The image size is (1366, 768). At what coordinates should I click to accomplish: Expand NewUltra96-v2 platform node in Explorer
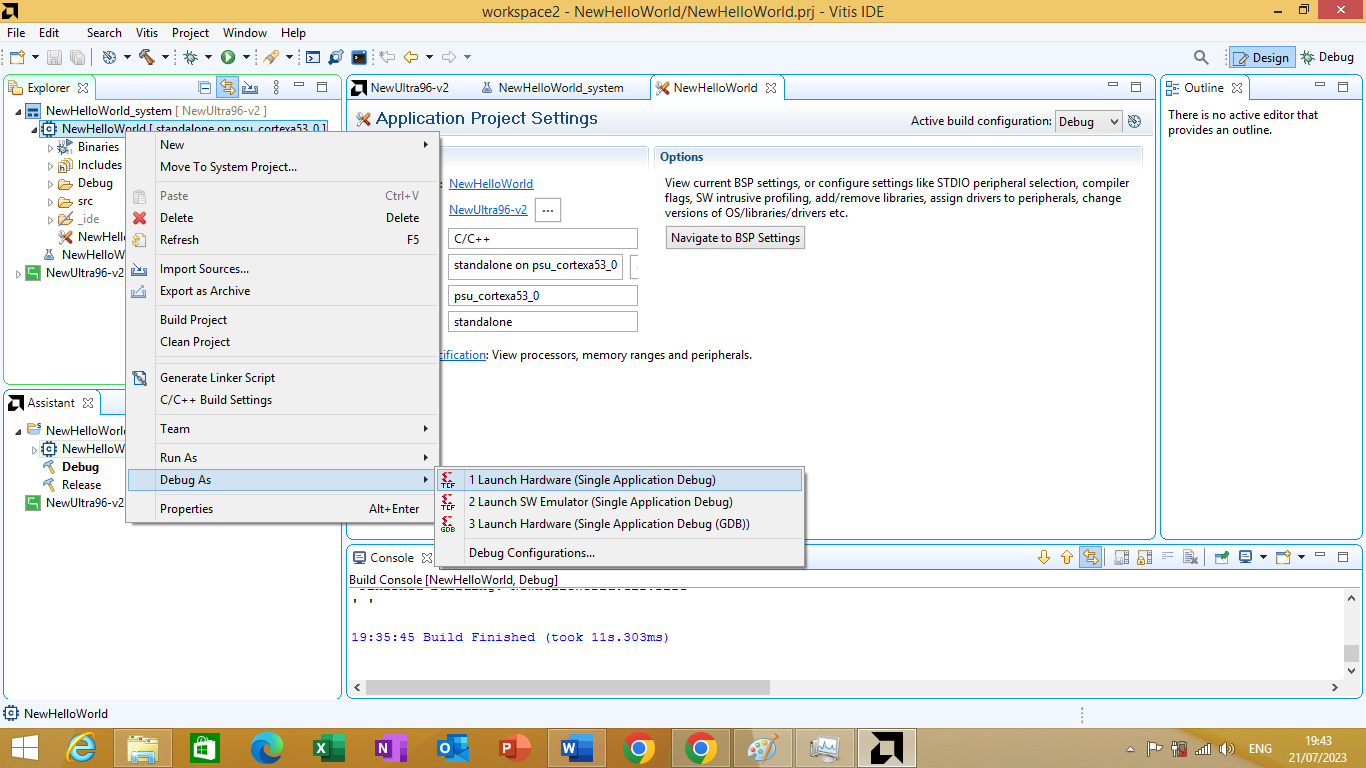click(19, 273)
